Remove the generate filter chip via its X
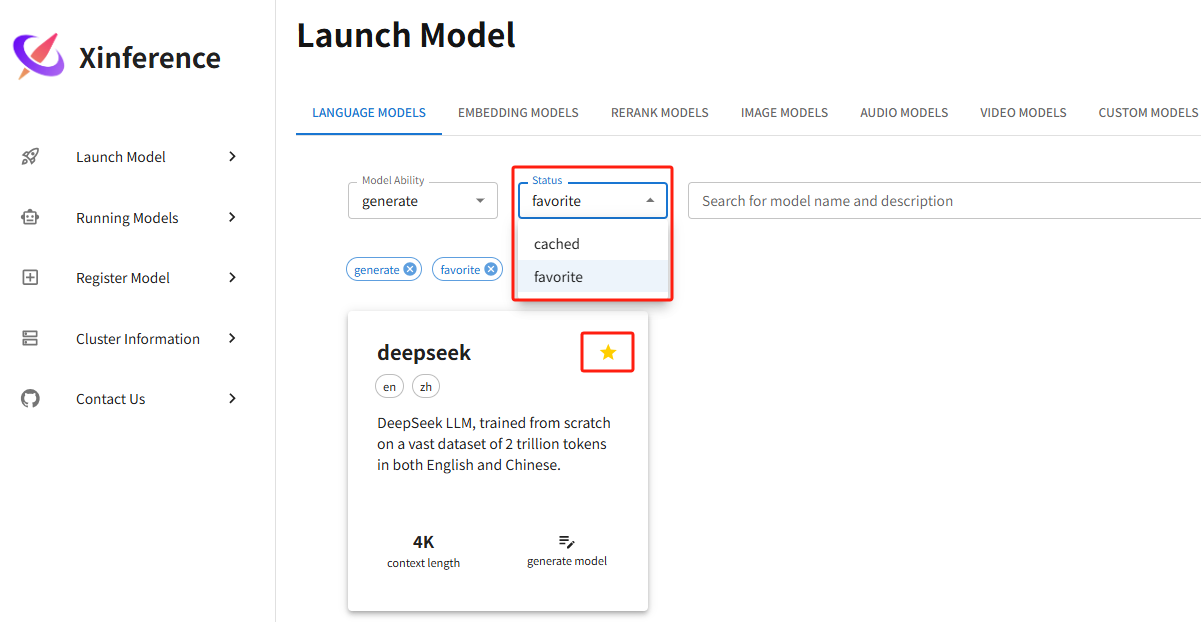1201x622 pixels. click(410, 270)
